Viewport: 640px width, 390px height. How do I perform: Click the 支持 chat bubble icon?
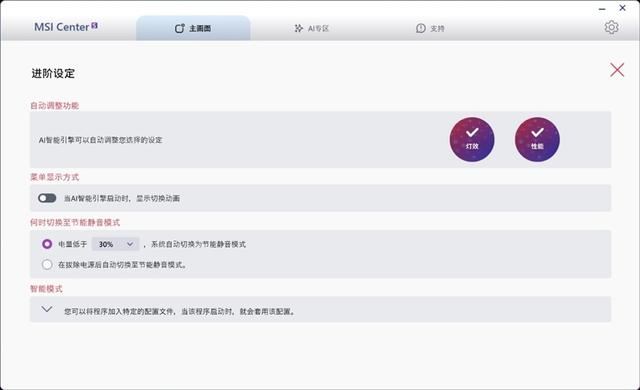point(420,28)
